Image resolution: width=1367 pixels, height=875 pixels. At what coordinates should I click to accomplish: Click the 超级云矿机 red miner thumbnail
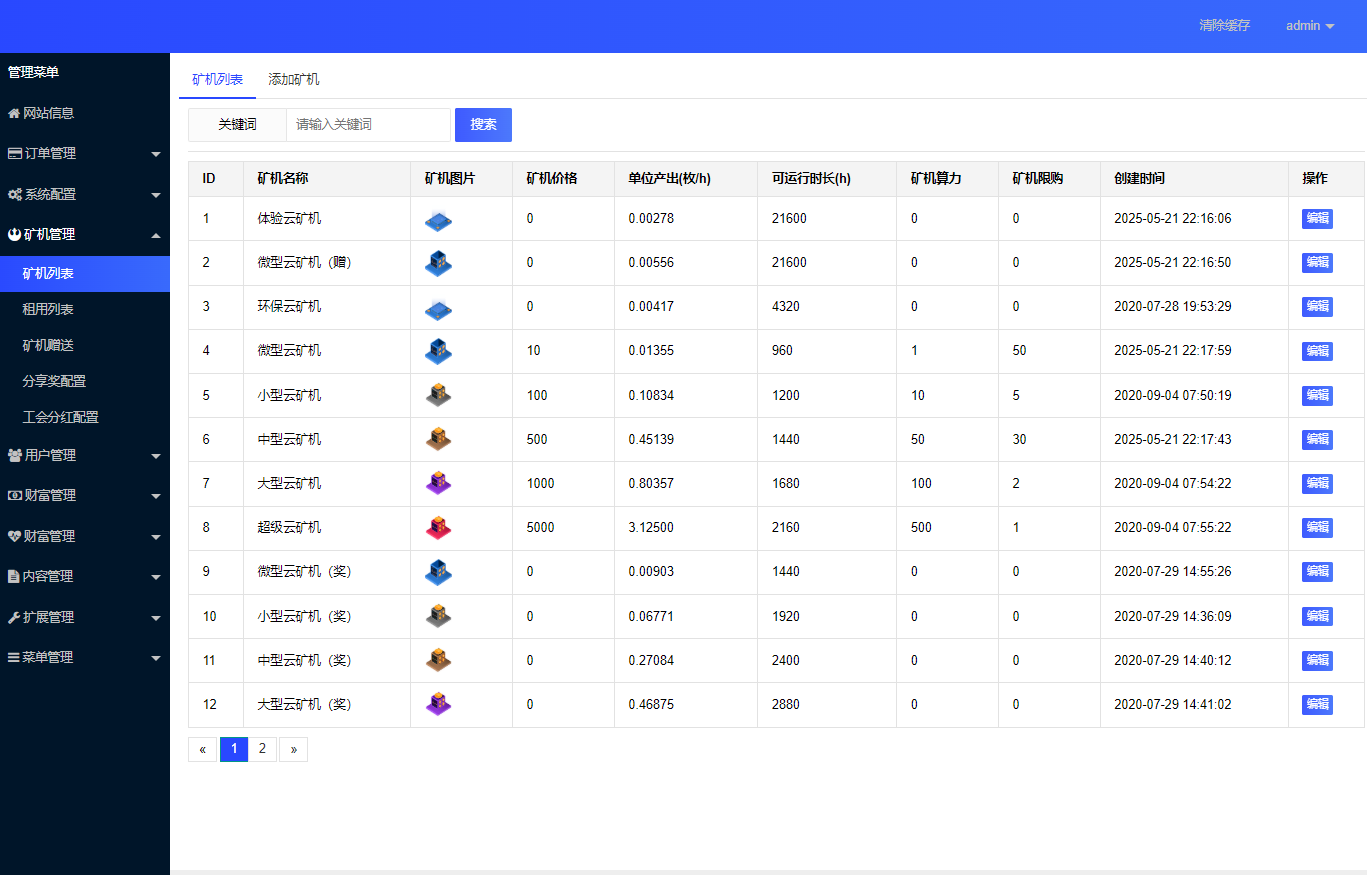437,527
